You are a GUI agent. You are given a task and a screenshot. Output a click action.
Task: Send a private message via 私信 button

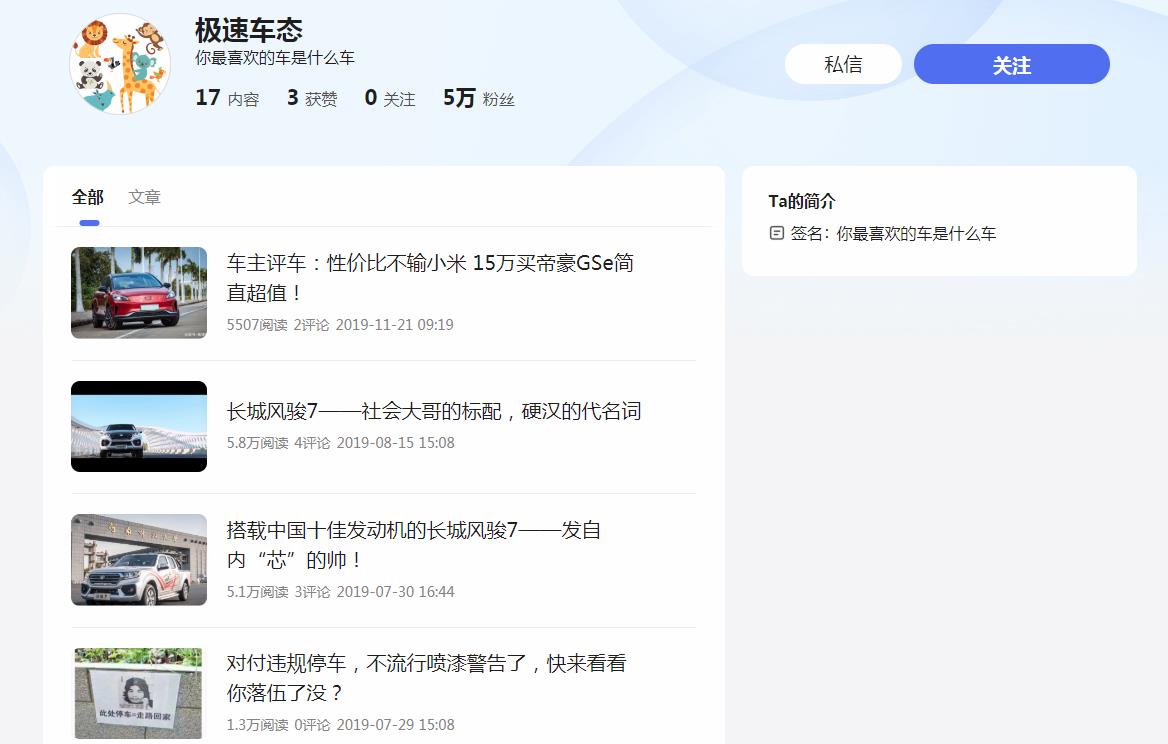coord(843,64)
